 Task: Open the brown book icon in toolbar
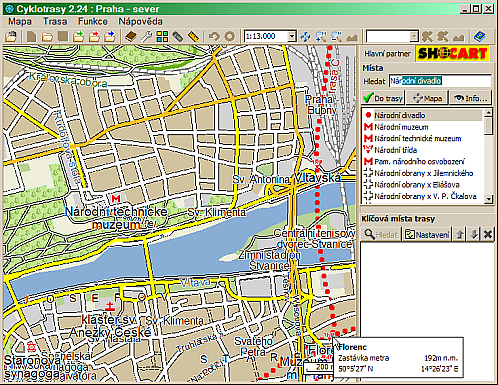click(131, 36)
